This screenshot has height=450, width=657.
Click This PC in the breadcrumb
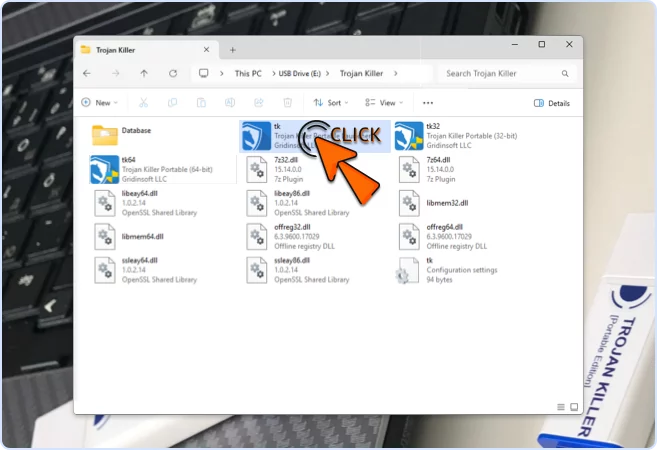248,74
